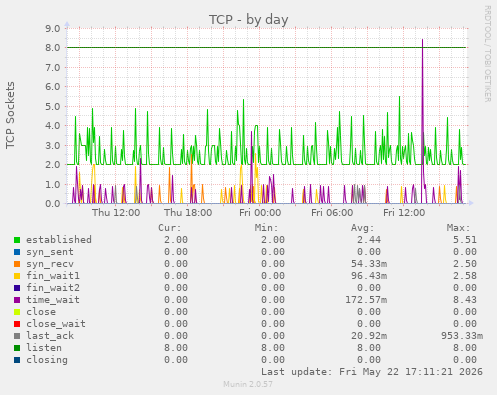Viewport: 497px width, 395px height.
Task: Click the 0.0 y-axis tick label
Action: coord(53,204)
